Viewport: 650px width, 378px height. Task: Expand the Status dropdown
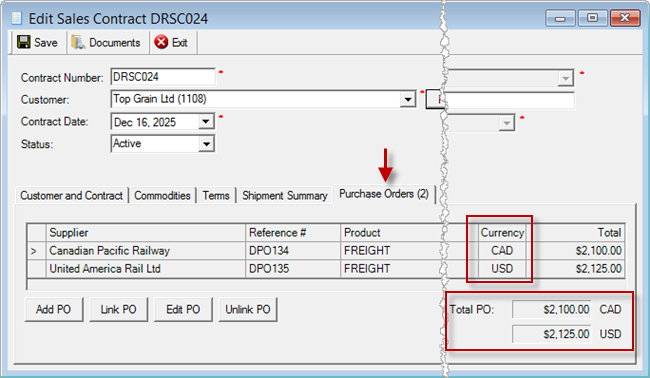point(206,144)
